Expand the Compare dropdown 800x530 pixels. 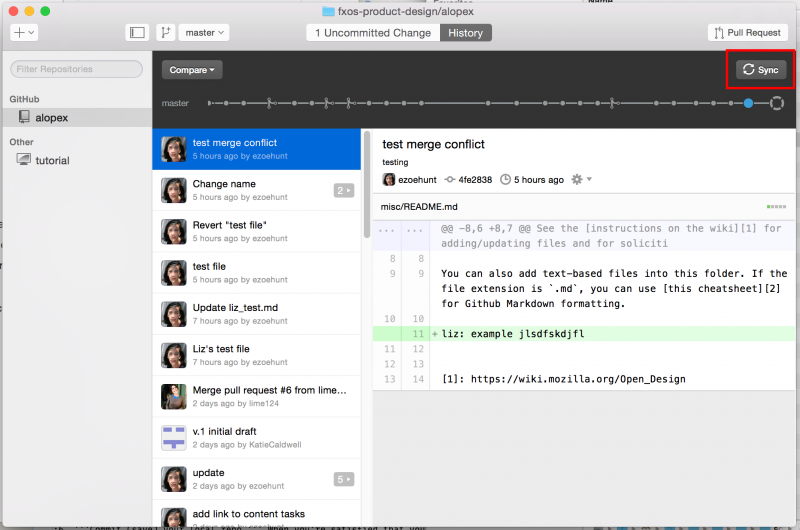[192, 70]
